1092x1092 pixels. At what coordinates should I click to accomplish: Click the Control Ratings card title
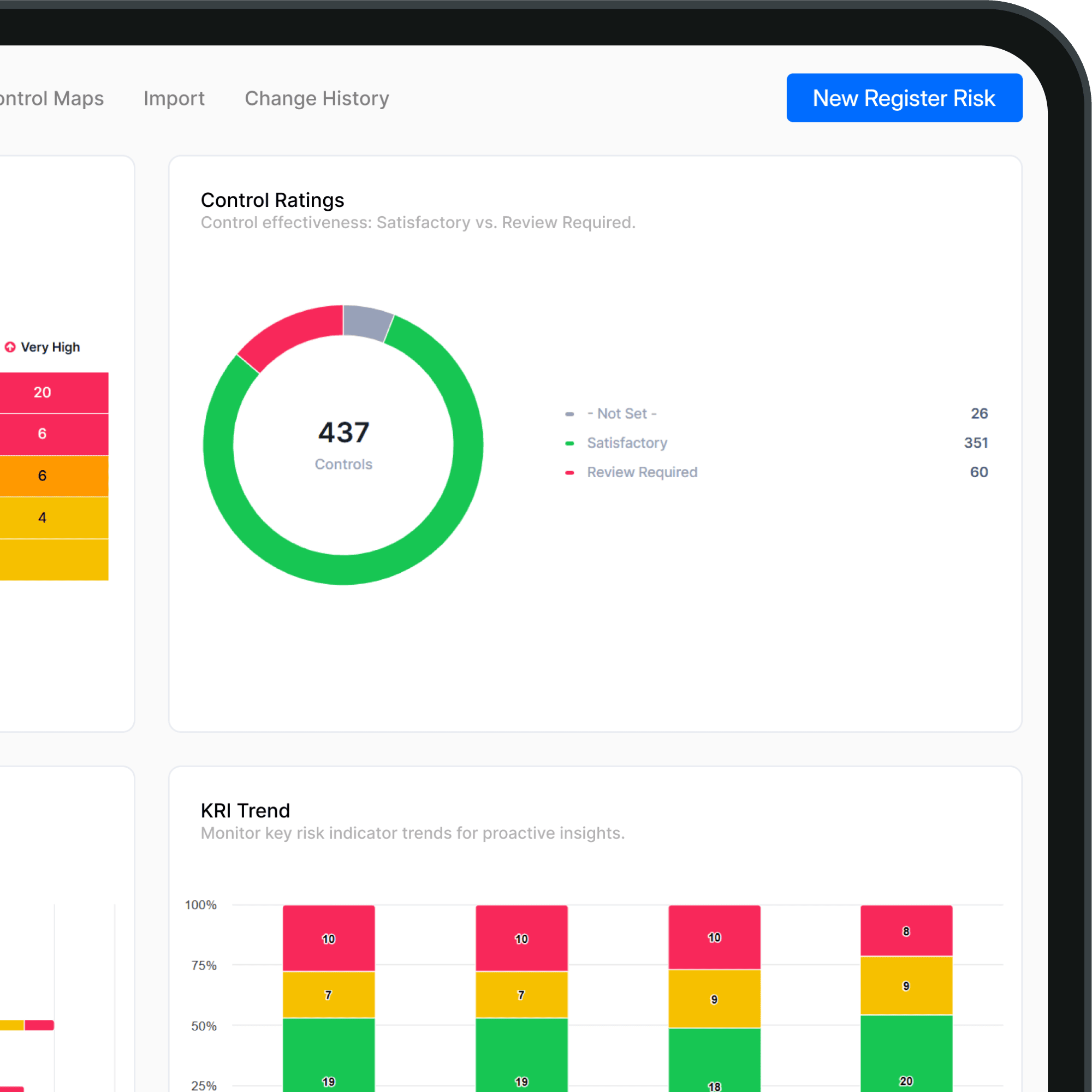[272, 200]
